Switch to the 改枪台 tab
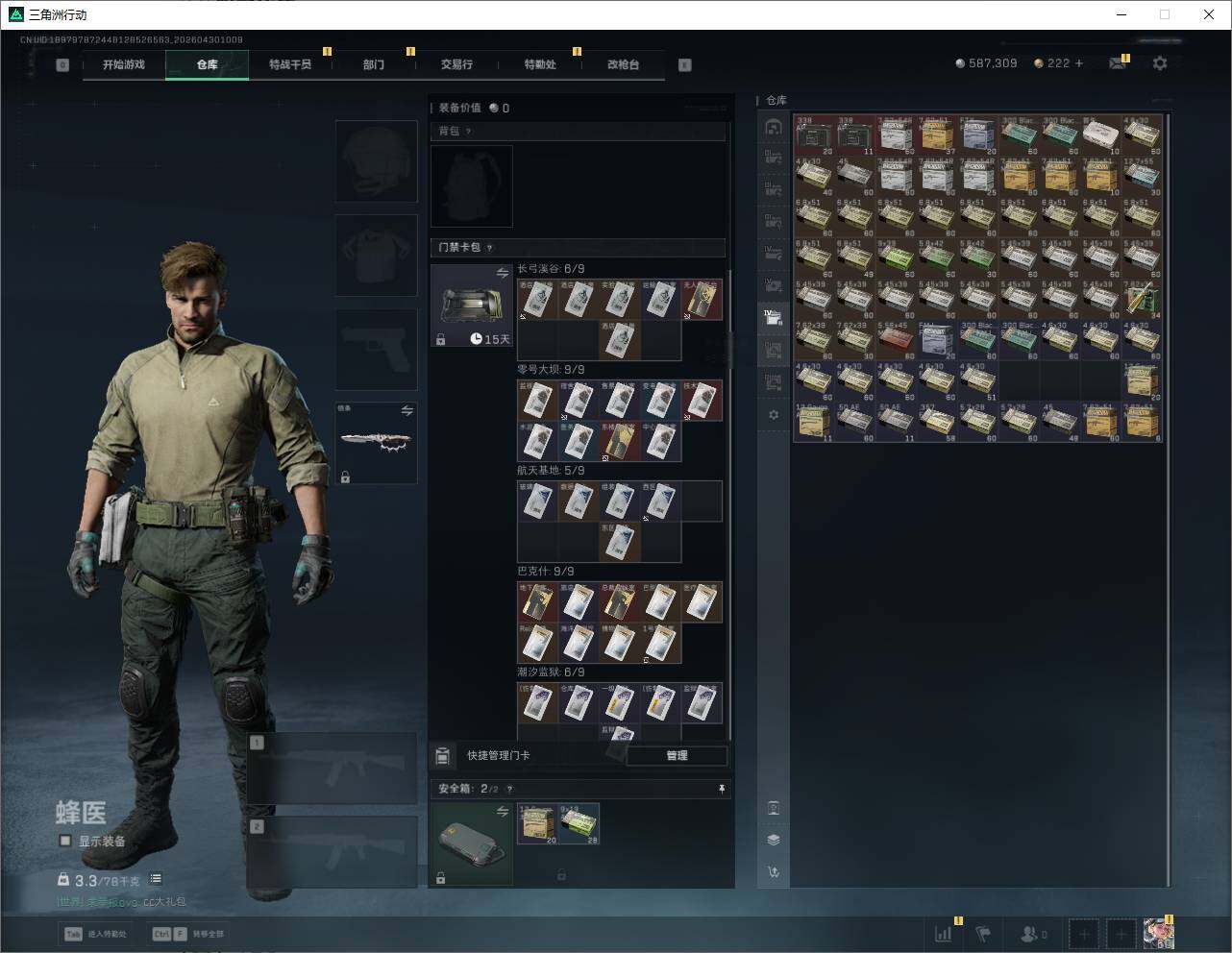 (x=623, y=64)
